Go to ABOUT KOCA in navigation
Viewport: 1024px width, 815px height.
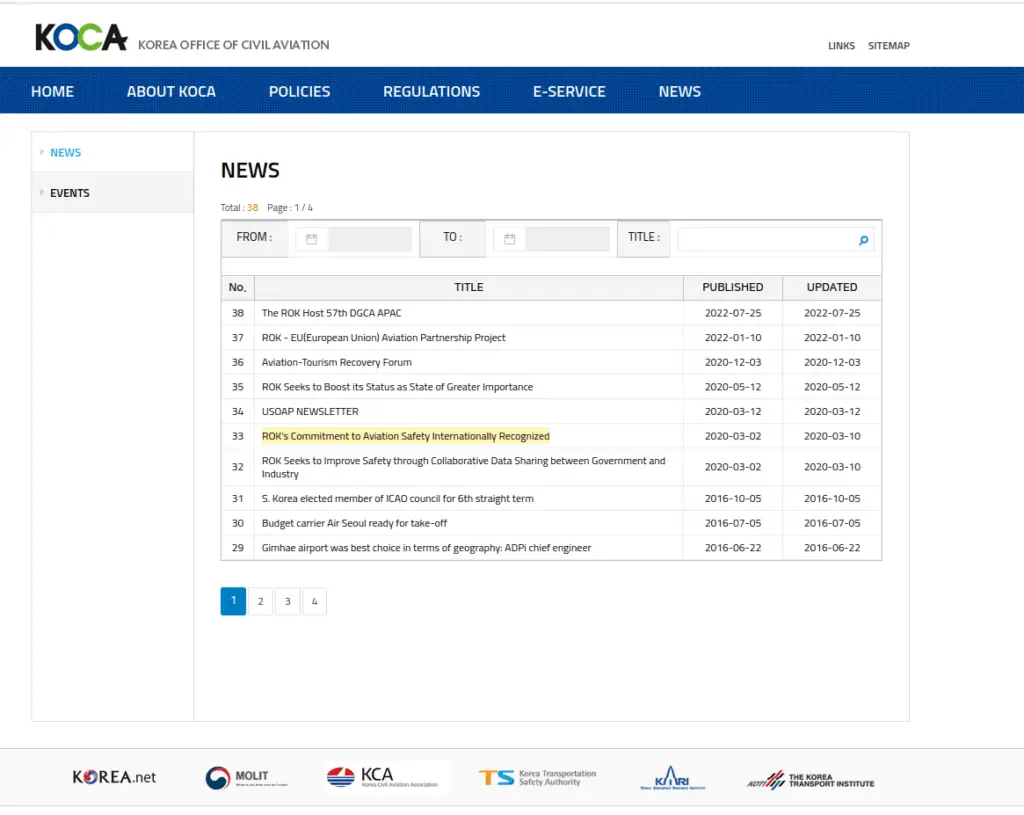[x=171, y=91]
